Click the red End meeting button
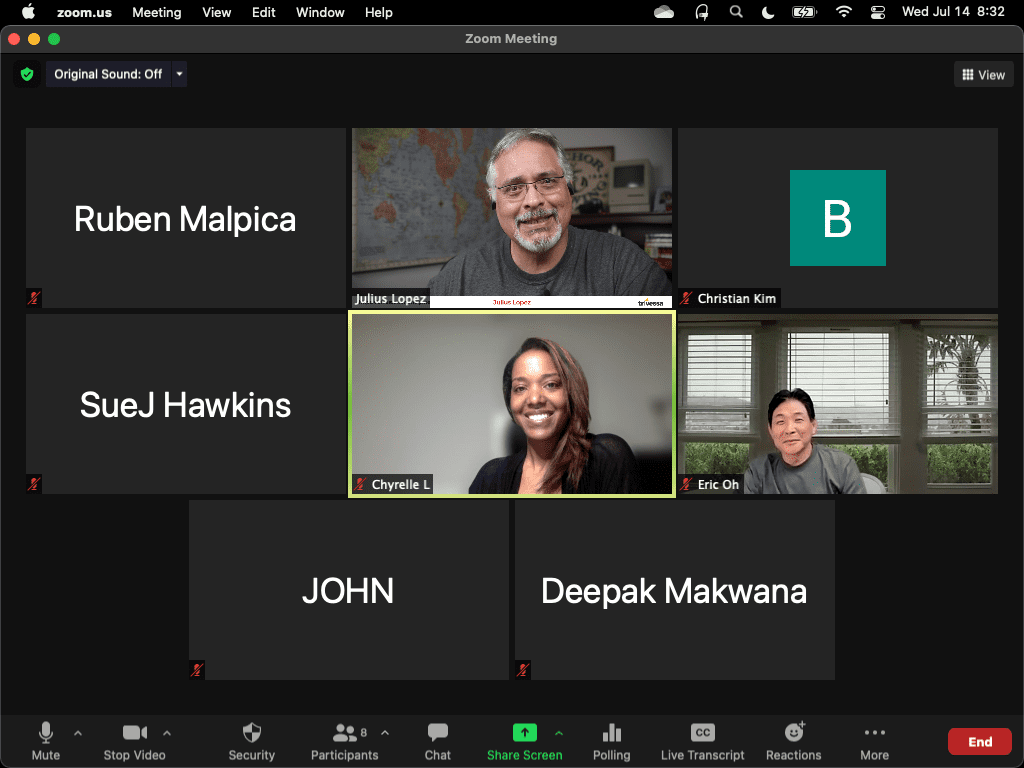This screenshot has width=1024, height=768. pyautogui.click(x=980, y=741)
